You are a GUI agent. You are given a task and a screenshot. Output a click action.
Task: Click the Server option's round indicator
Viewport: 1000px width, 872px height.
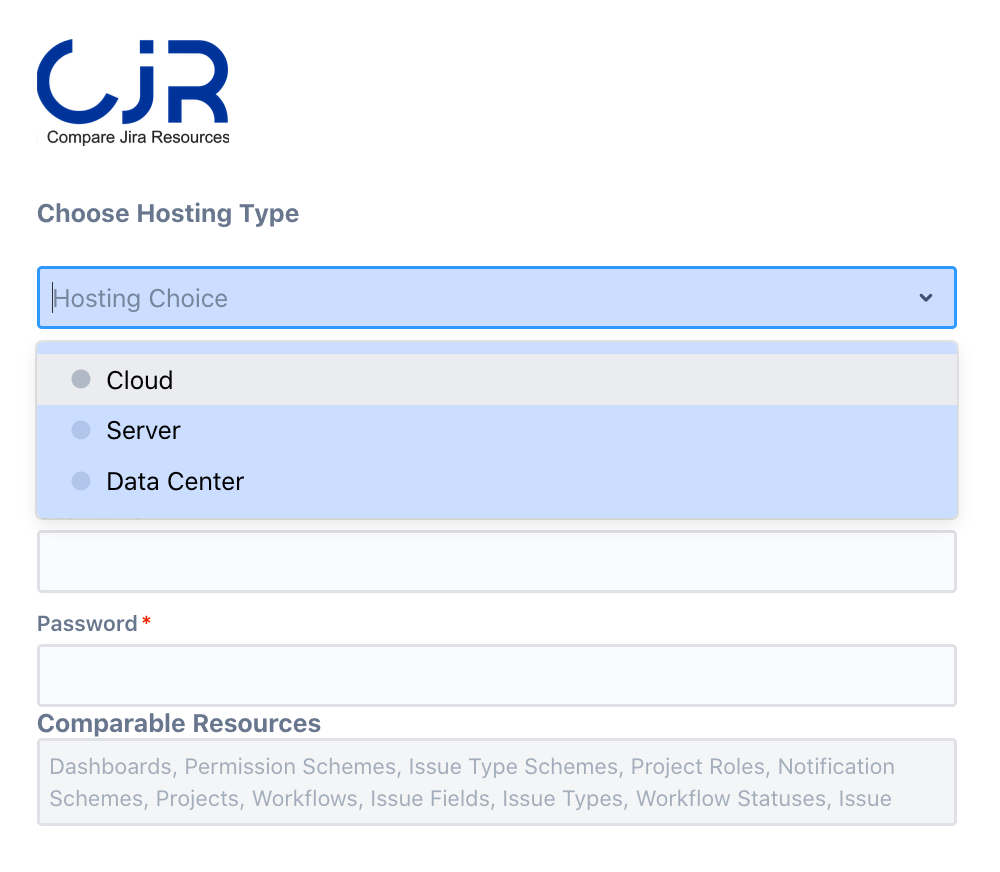81,430
